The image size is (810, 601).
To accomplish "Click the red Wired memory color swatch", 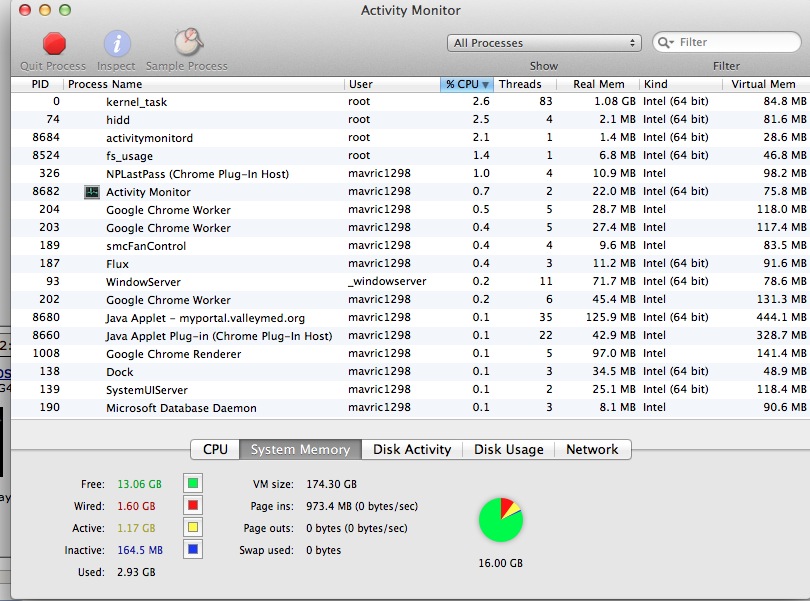I will coord(193,505).
